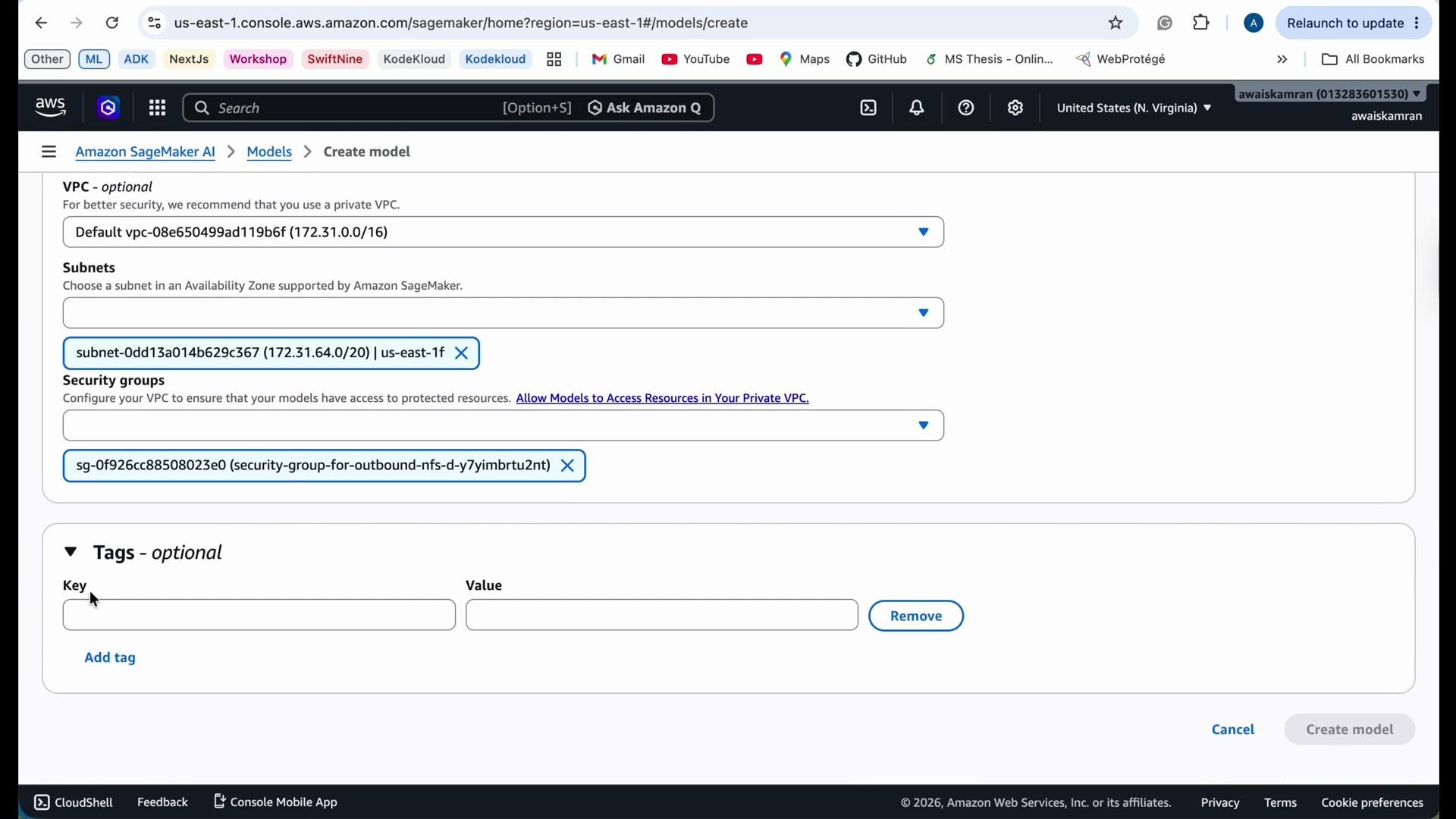Remove the subnet-0dd13a014b629c367 selection
1456x819 pixels.
click(462, 354)
